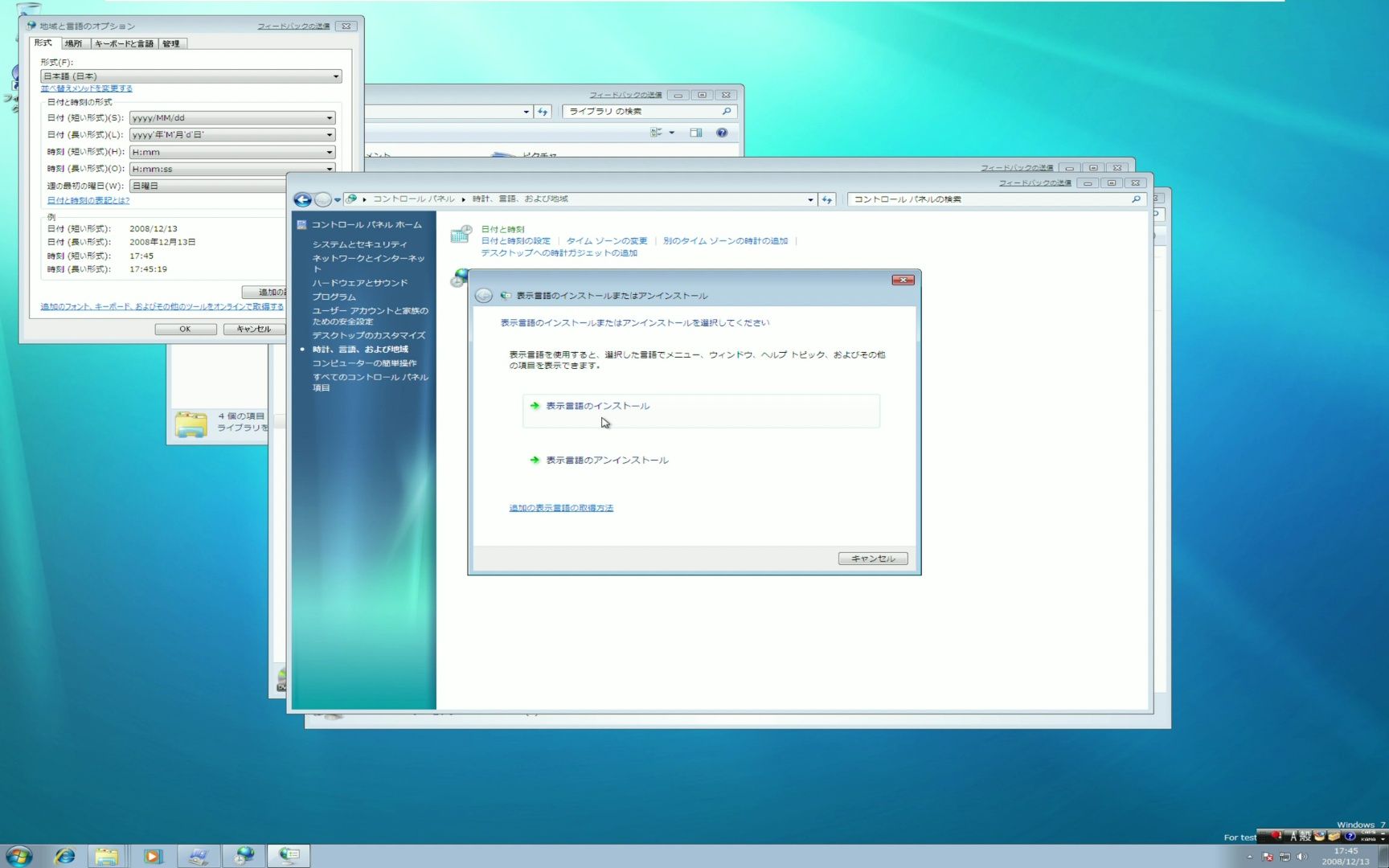Click the speaker icon in the system tray
This screenshot has width=1389, height=868.
(1301, 857)
